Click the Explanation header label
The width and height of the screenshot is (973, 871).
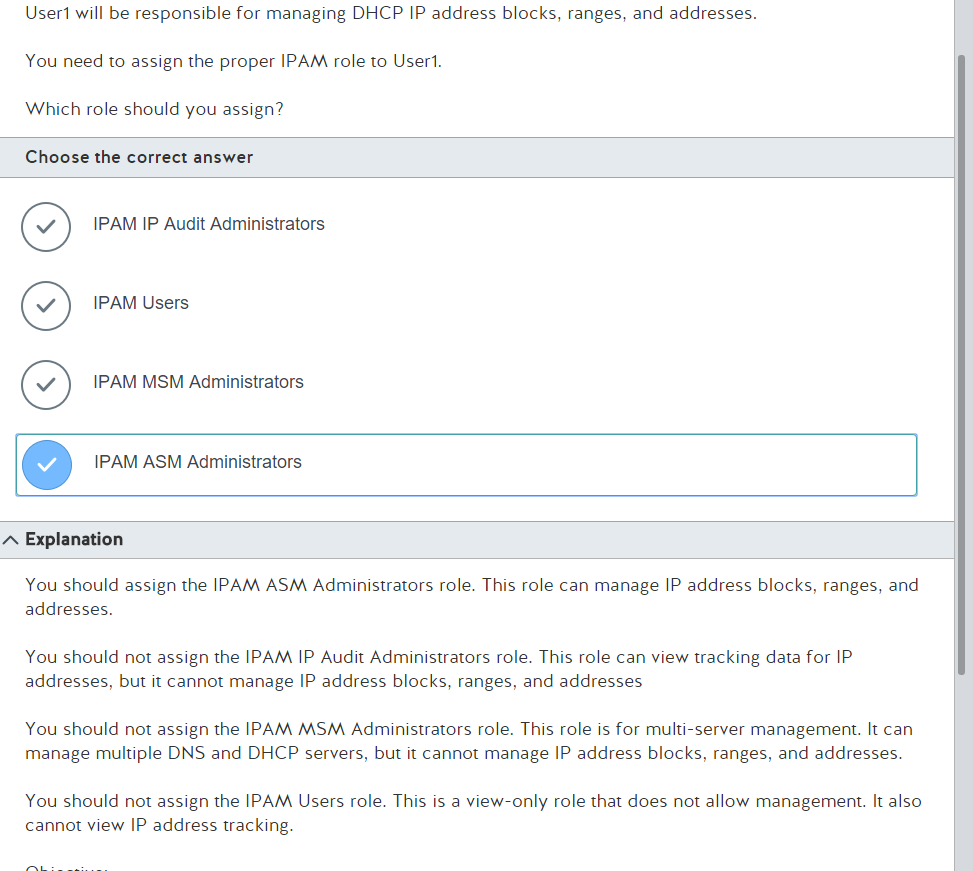[74, 540]
